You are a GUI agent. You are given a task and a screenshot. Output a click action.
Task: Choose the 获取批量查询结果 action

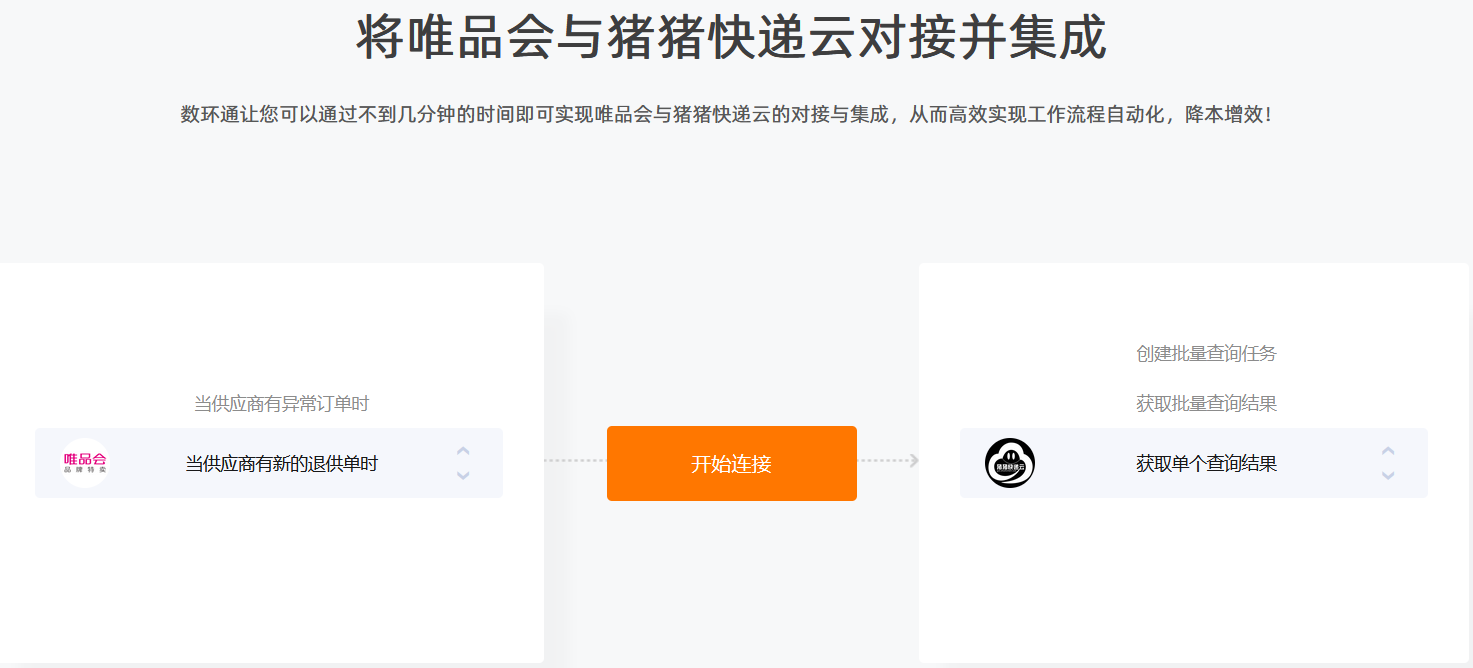click(x=1206, y=404)
